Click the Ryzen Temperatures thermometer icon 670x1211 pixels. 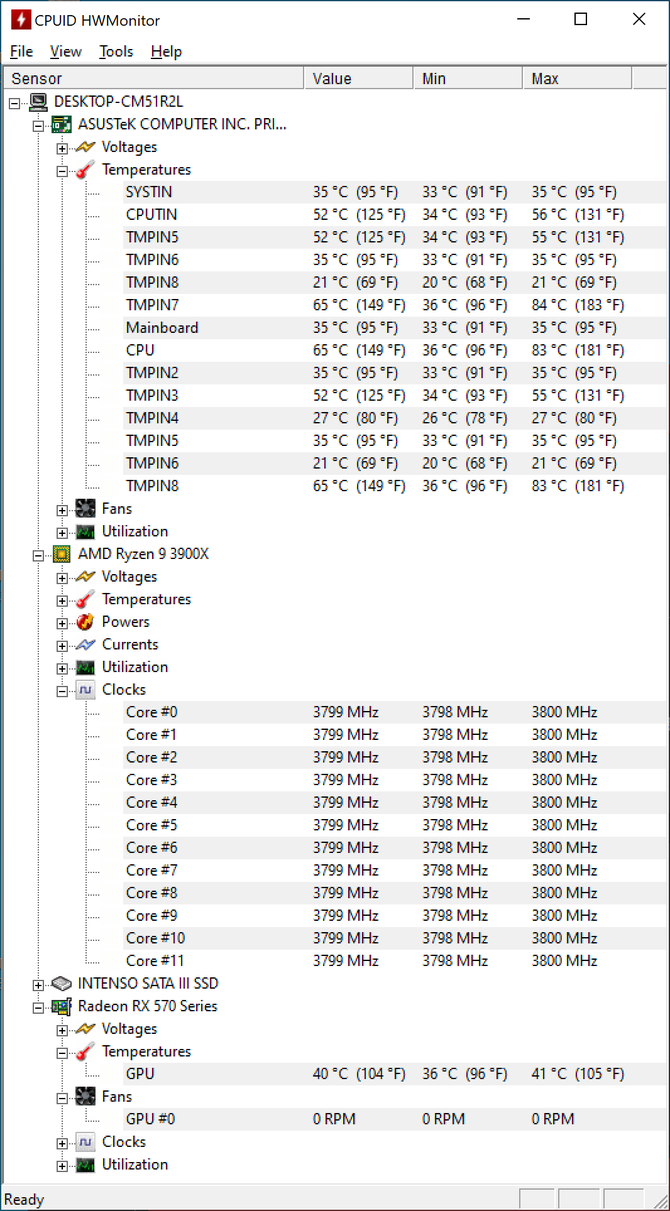point(86,600)
